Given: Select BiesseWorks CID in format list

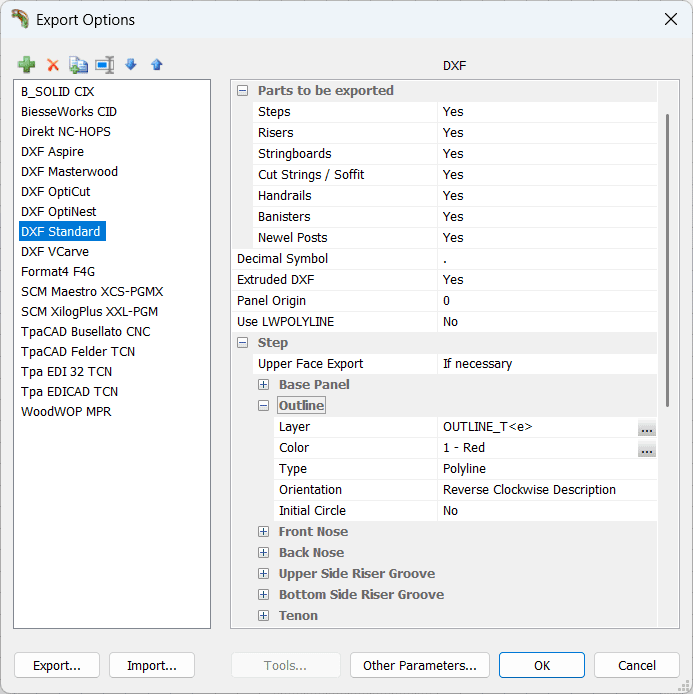Looking at the screenshot, I should coord(69,112).
